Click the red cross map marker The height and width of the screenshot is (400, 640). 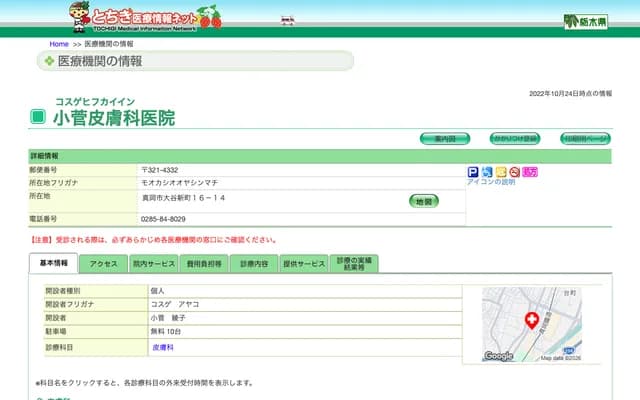coord(531,321)
